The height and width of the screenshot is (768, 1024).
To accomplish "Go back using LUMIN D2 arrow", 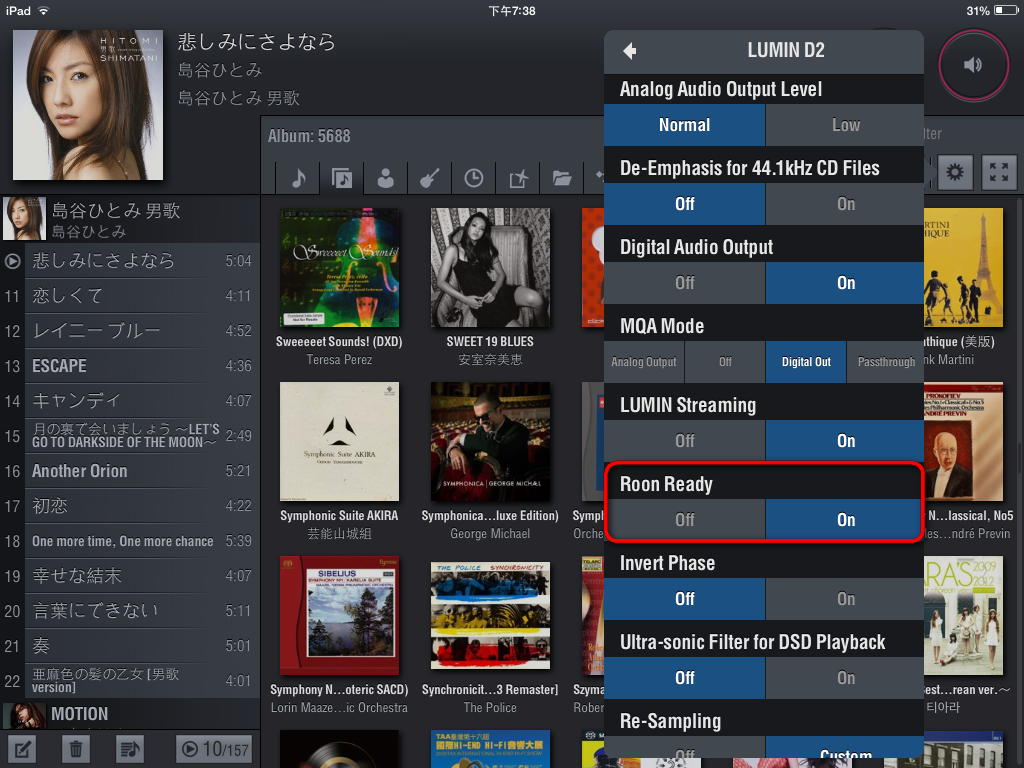I will coord(629,51).
